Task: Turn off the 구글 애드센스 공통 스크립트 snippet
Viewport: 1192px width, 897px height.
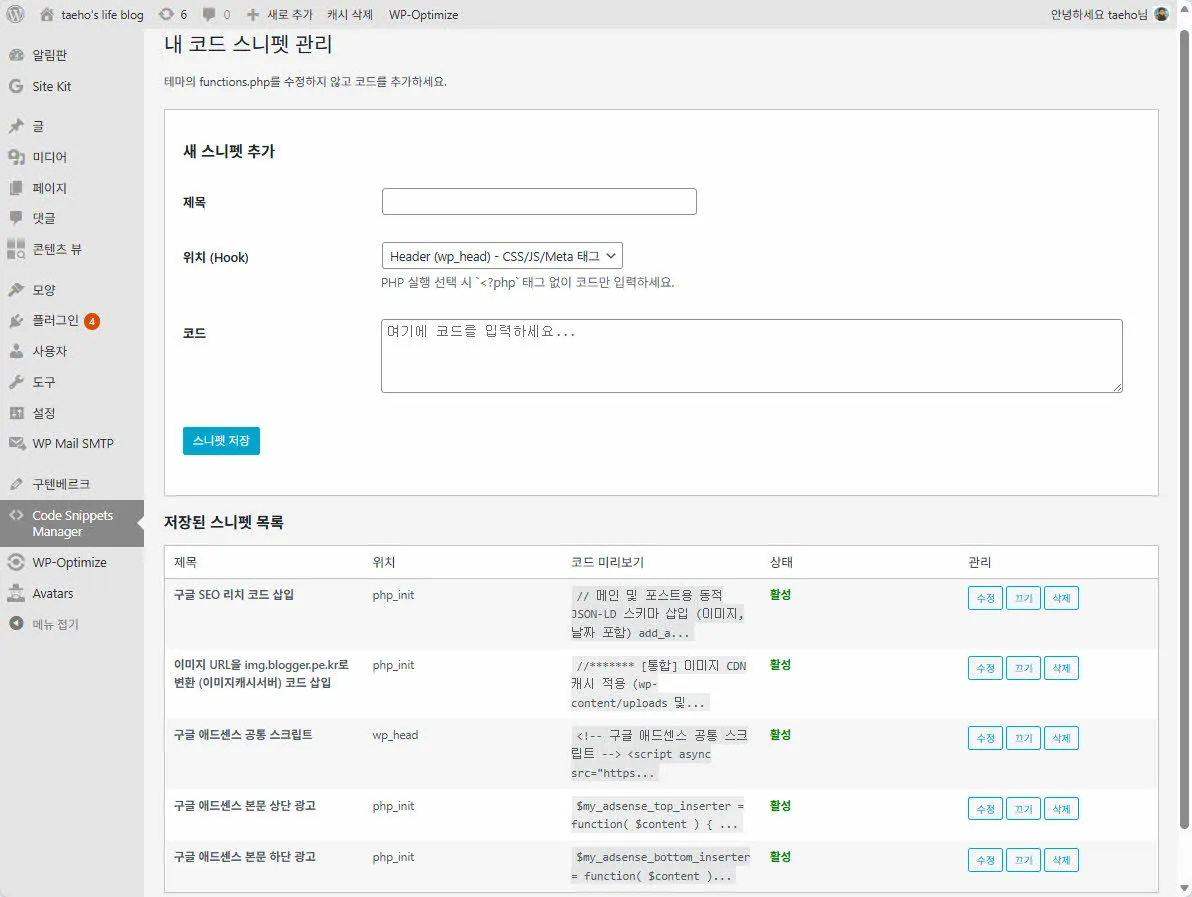Action: click(1023, 737)
